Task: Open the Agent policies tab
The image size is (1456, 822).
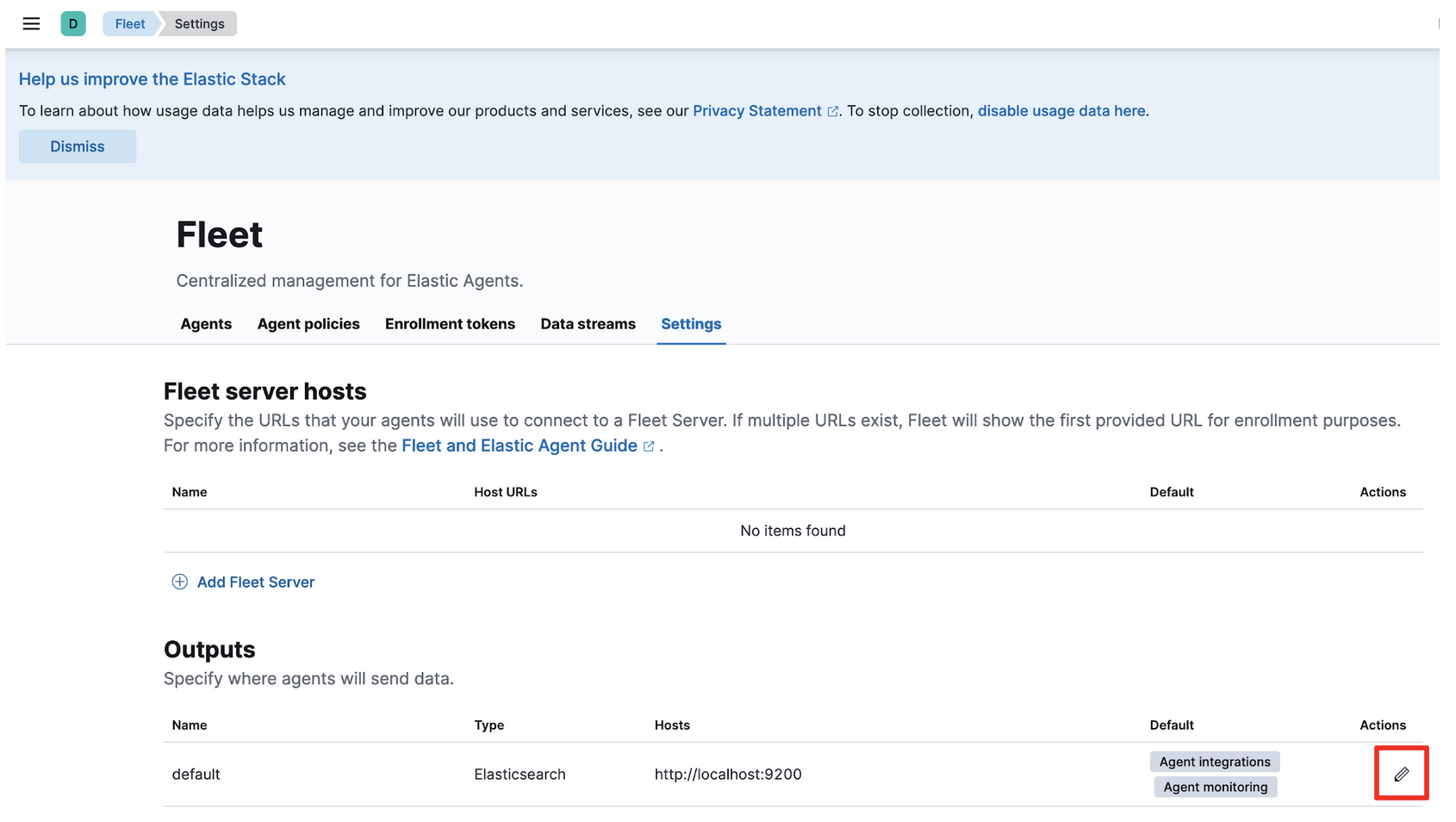Action: click(308, 324)
